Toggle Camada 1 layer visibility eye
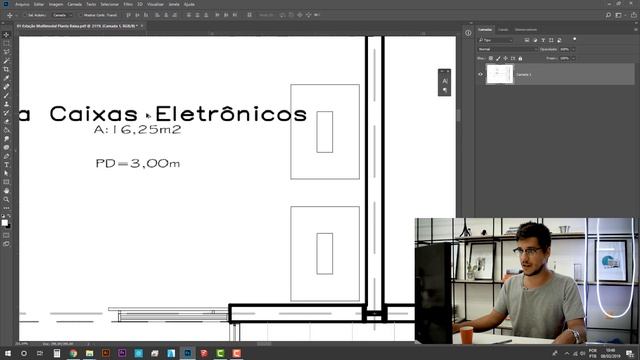This screenshot has width=640, height=360. click(x=480, y=75)
